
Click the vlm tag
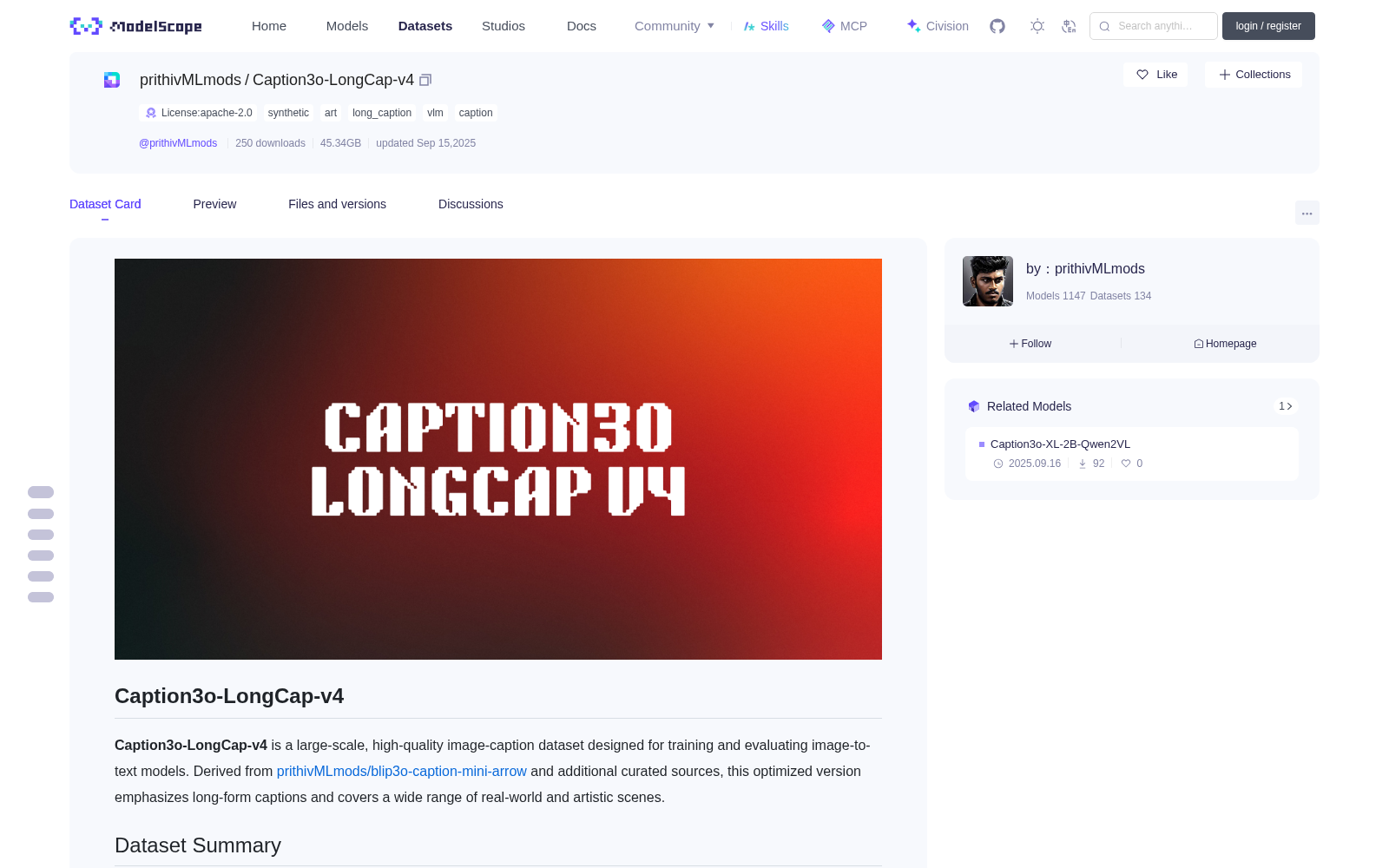(x=435, y=113)
